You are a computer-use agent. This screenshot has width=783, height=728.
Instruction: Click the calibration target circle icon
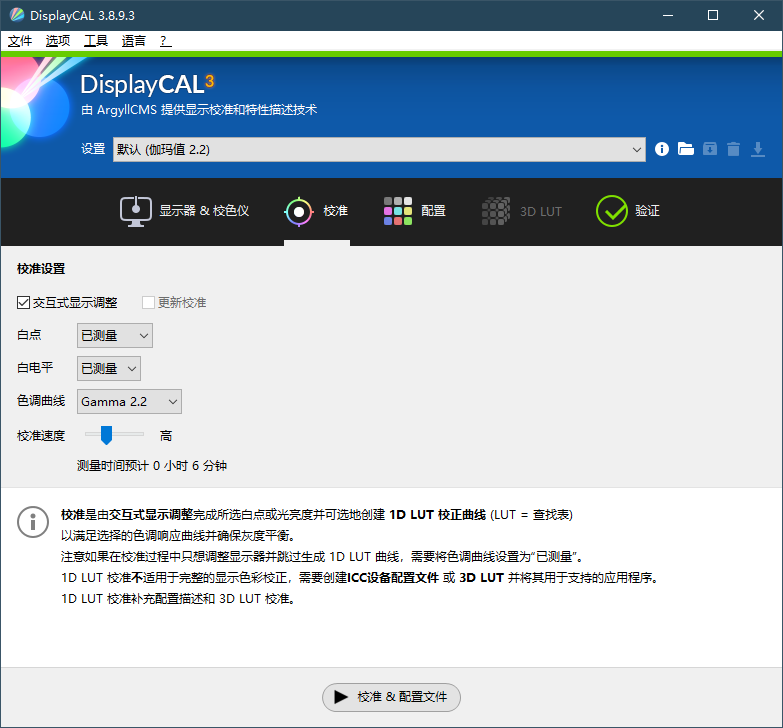pyautogui.click(x=299, y=211)
